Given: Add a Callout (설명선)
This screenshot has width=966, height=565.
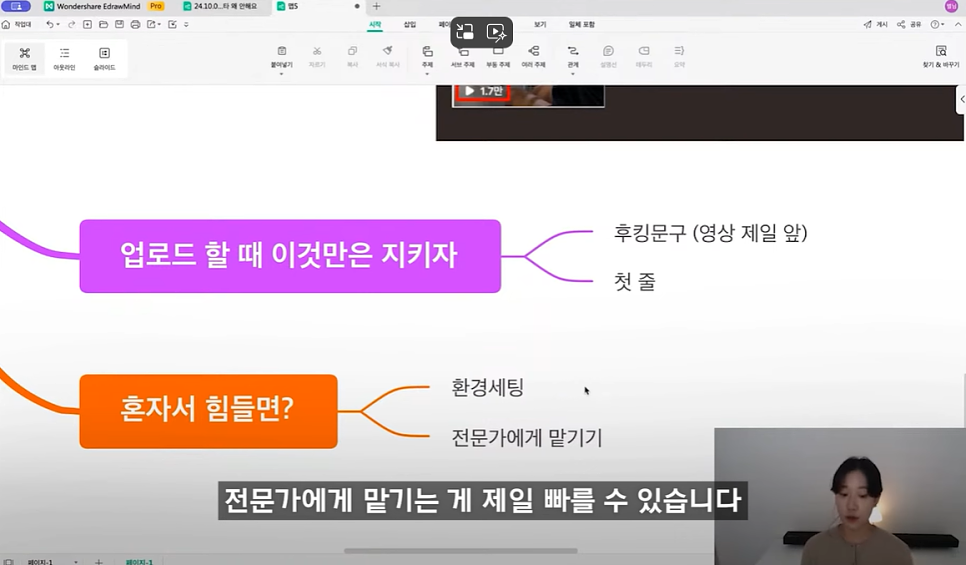Looking at the screenshot, I should pyautogui.click(x=608, y=56).
